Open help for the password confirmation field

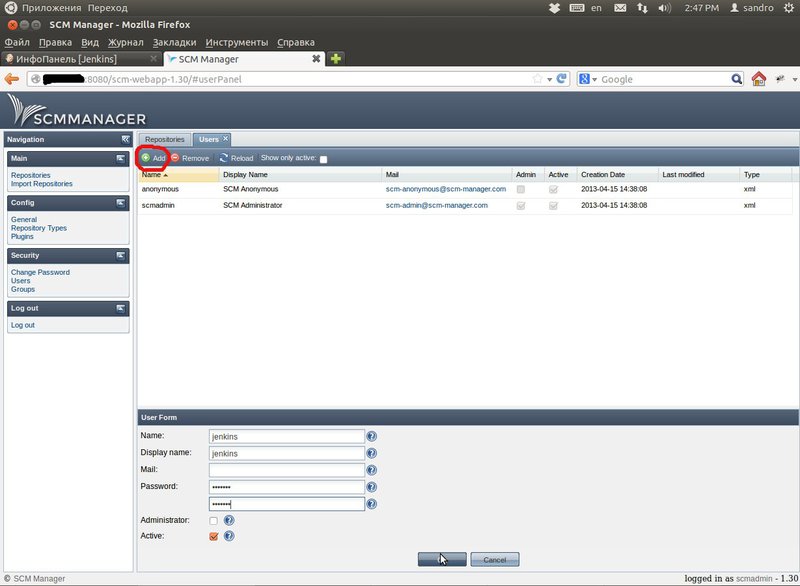371,503
